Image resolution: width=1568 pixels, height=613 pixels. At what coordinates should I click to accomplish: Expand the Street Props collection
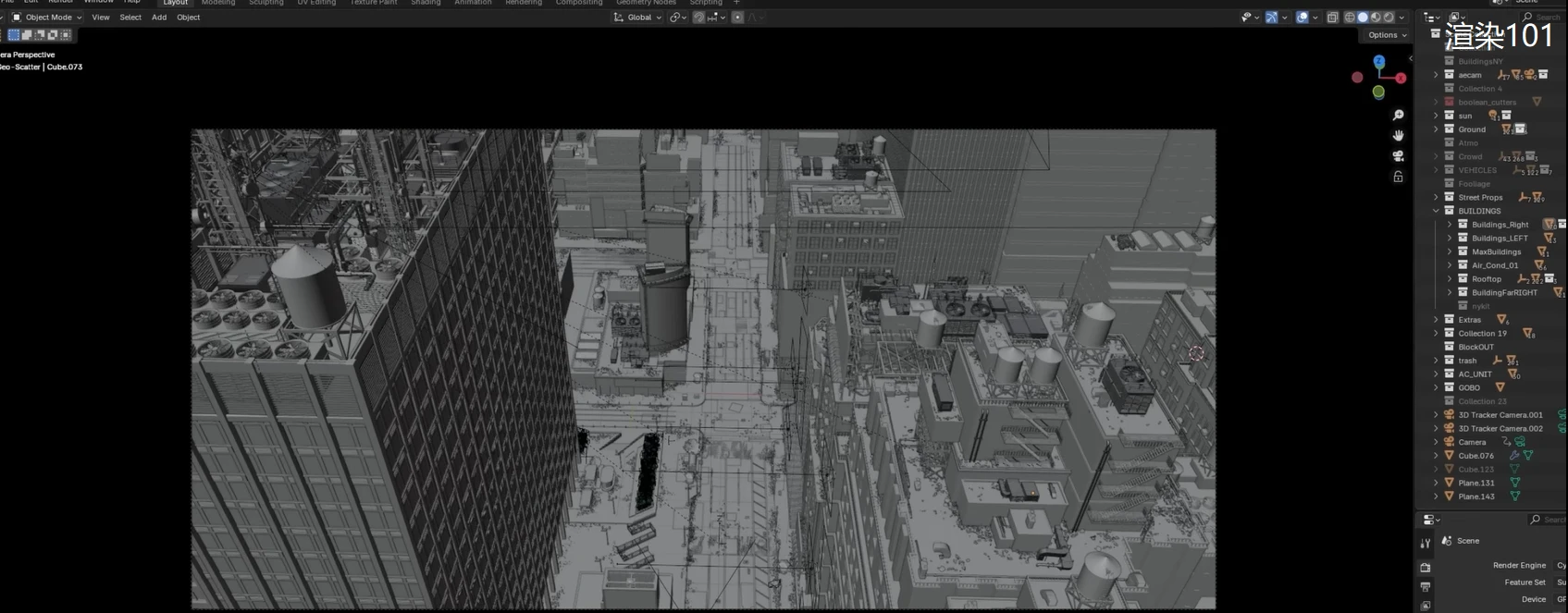1437,197
